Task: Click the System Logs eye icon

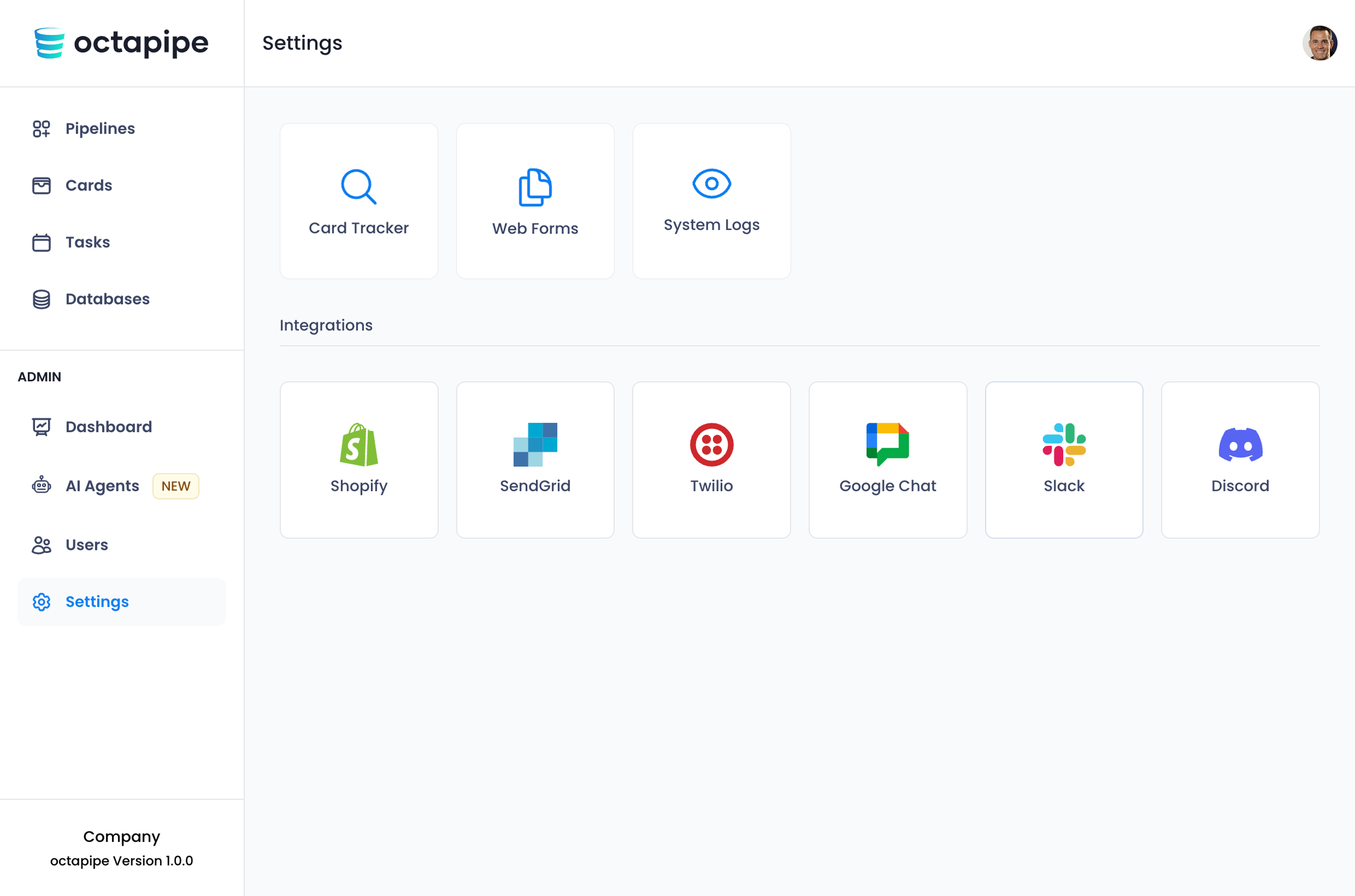Action: pyautogui.click(x=711, y=184)
